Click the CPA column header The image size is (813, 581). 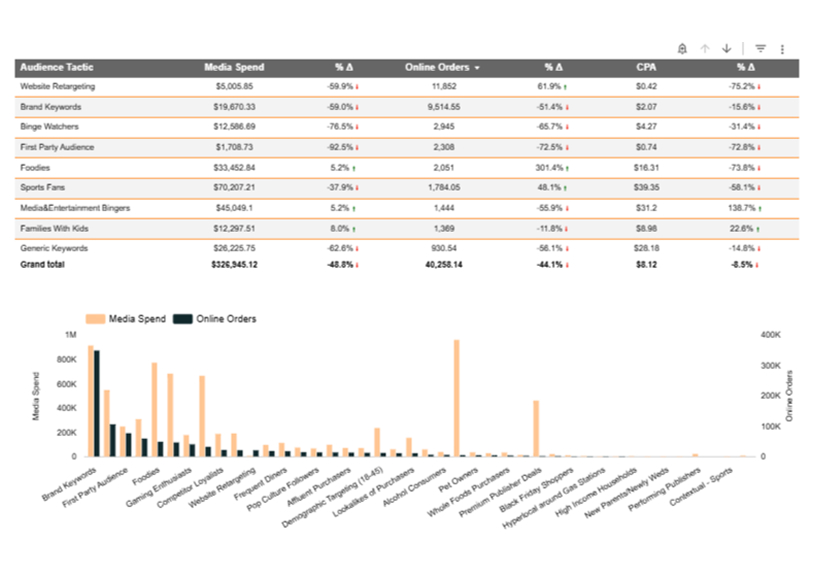point(646,67)
